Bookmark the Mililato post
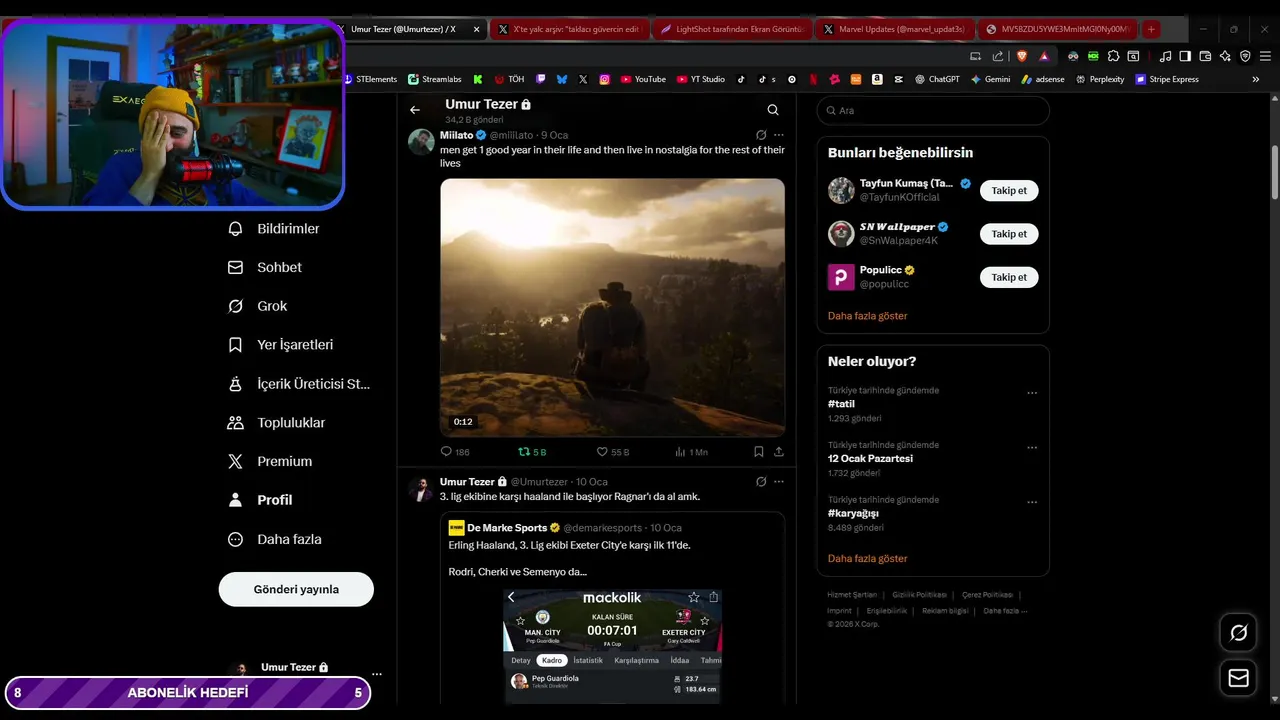1280x720 pixels. pyautogui.click(x=759, y=452)
